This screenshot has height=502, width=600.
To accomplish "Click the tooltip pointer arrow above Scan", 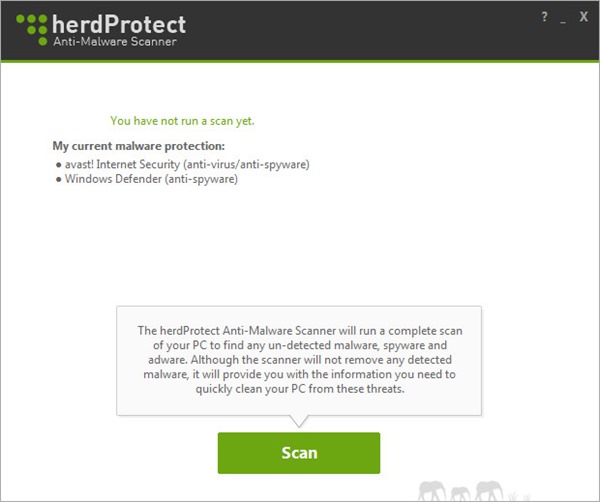I will pyautogui.click(x=299, y=418).
